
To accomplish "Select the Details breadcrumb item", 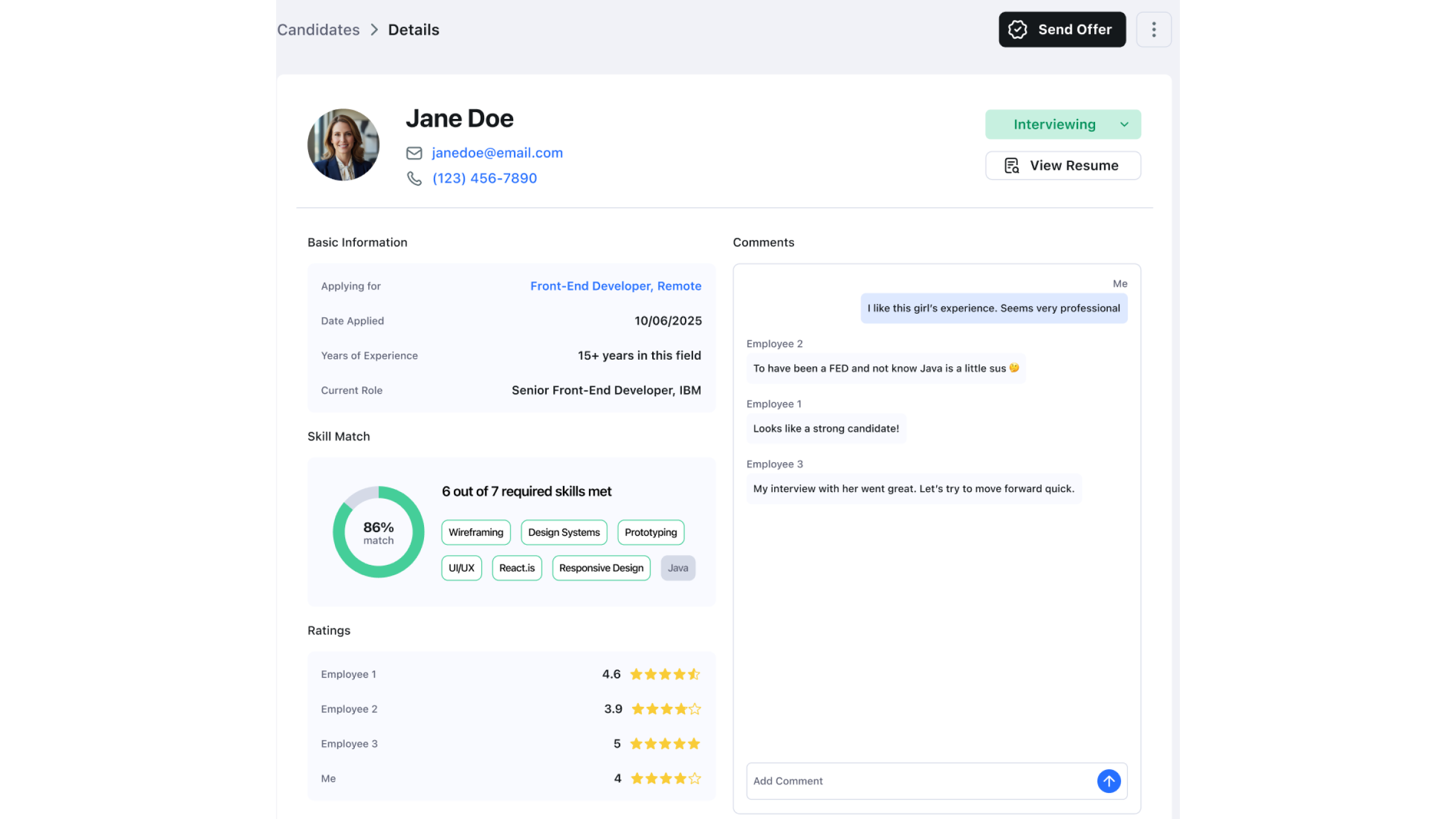I will pyautogui.click(x=414, y=30).
